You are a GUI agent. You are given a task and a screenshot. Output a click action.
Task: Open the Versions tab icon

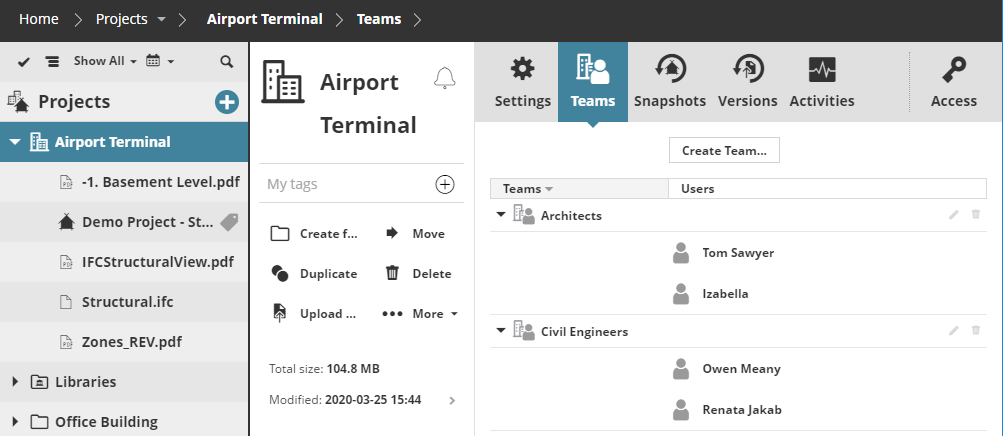[x=747, y=69]
